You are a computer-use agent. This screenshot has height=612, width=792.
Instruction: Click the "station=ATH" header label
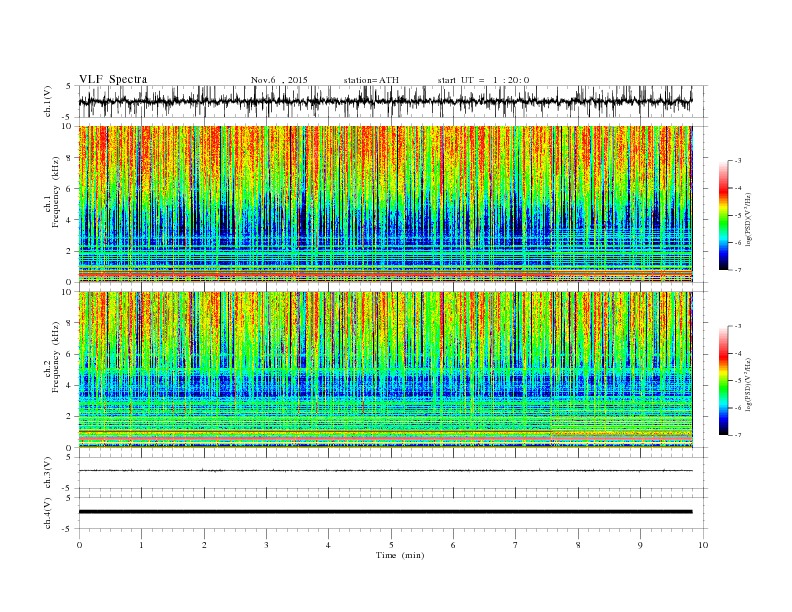pyautogui.click(x=371, y=80)
